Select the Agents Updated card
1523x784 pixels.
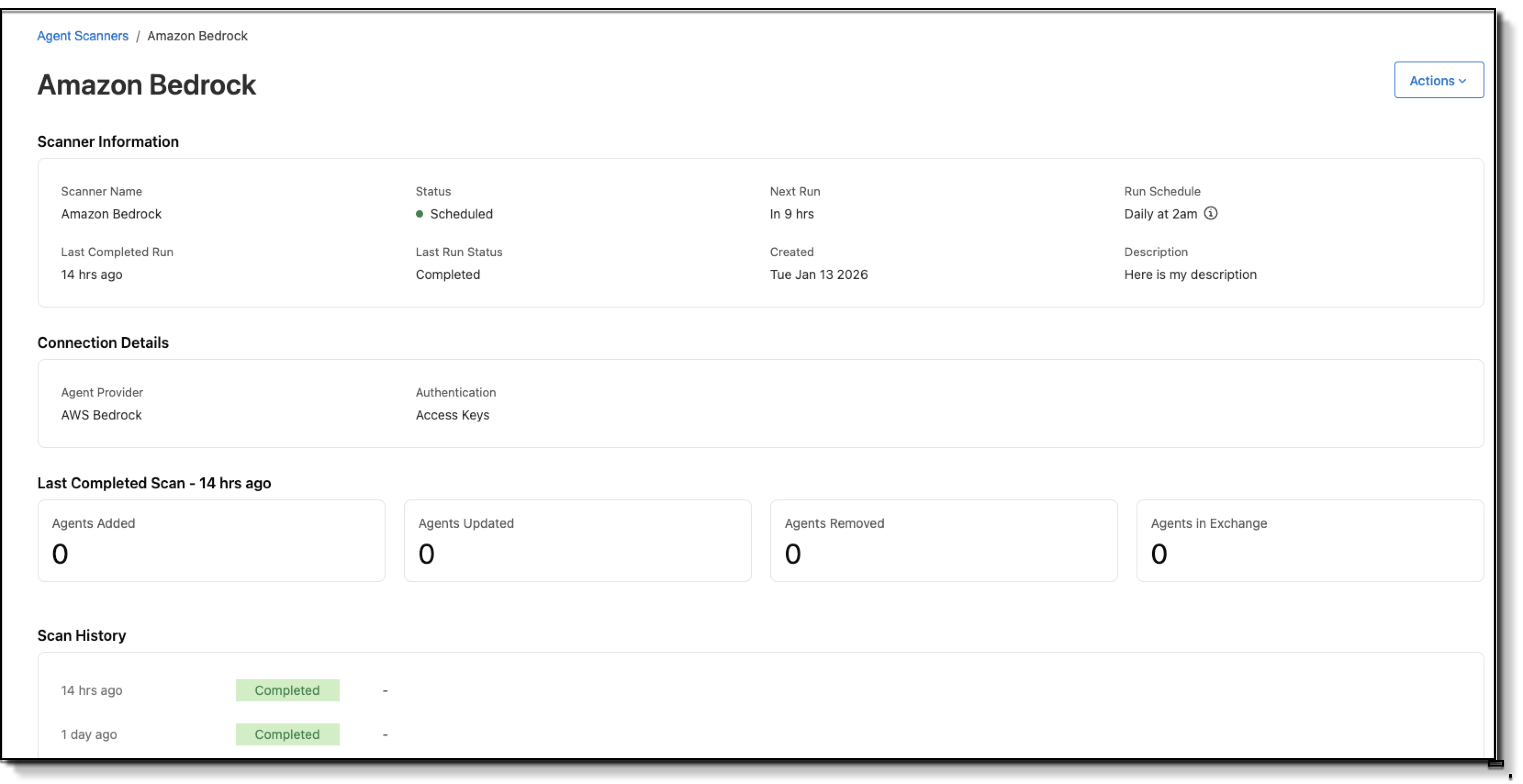point(577,541)
